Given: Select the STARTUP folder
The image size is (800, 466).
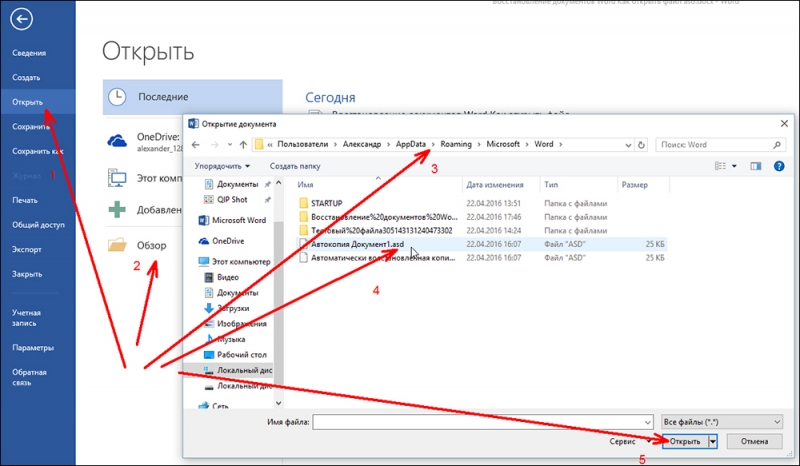Looking at the screenshot, I should click(327, 203).
